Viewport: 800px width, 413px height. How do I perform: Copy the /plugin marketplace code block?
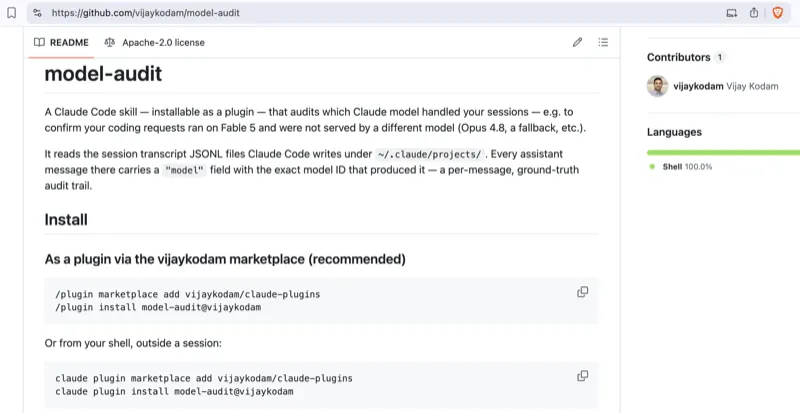(x=582, y=292)
